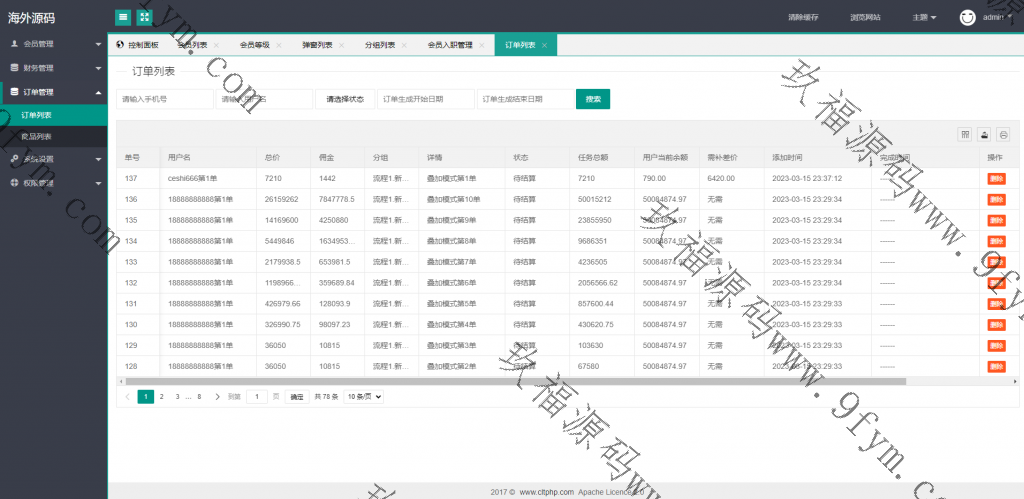Collapse the sidebar with the menu icon
Viewport: 1024px width, 499px height.
tap(123, 17)
